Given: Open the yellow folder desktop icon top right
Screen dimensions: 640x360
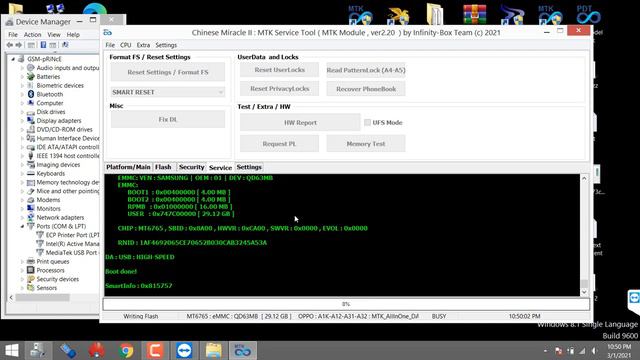Looking at the screenshot, I should tap(435, 14).
